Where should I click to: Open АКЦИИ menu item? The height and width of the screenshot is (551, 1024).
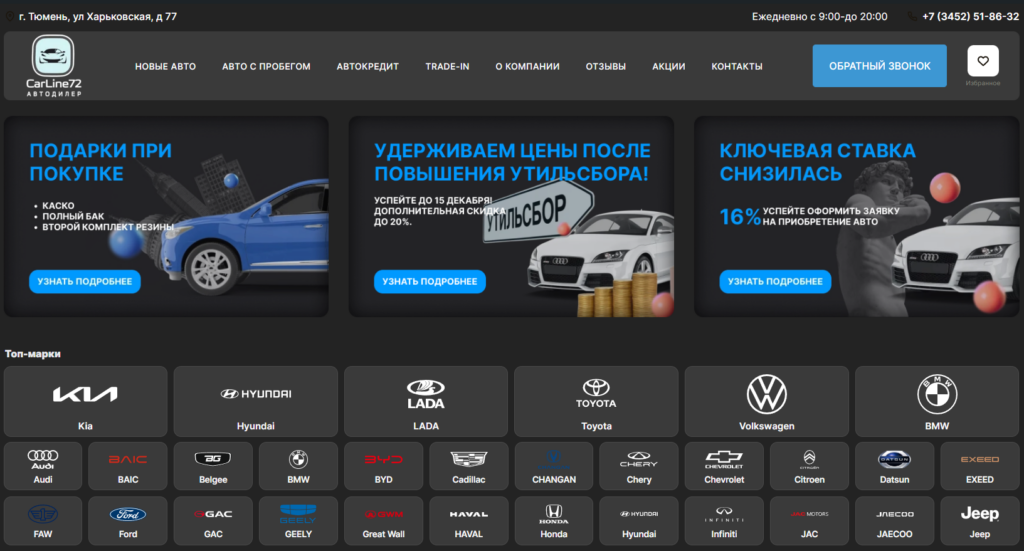coord(669,67)
